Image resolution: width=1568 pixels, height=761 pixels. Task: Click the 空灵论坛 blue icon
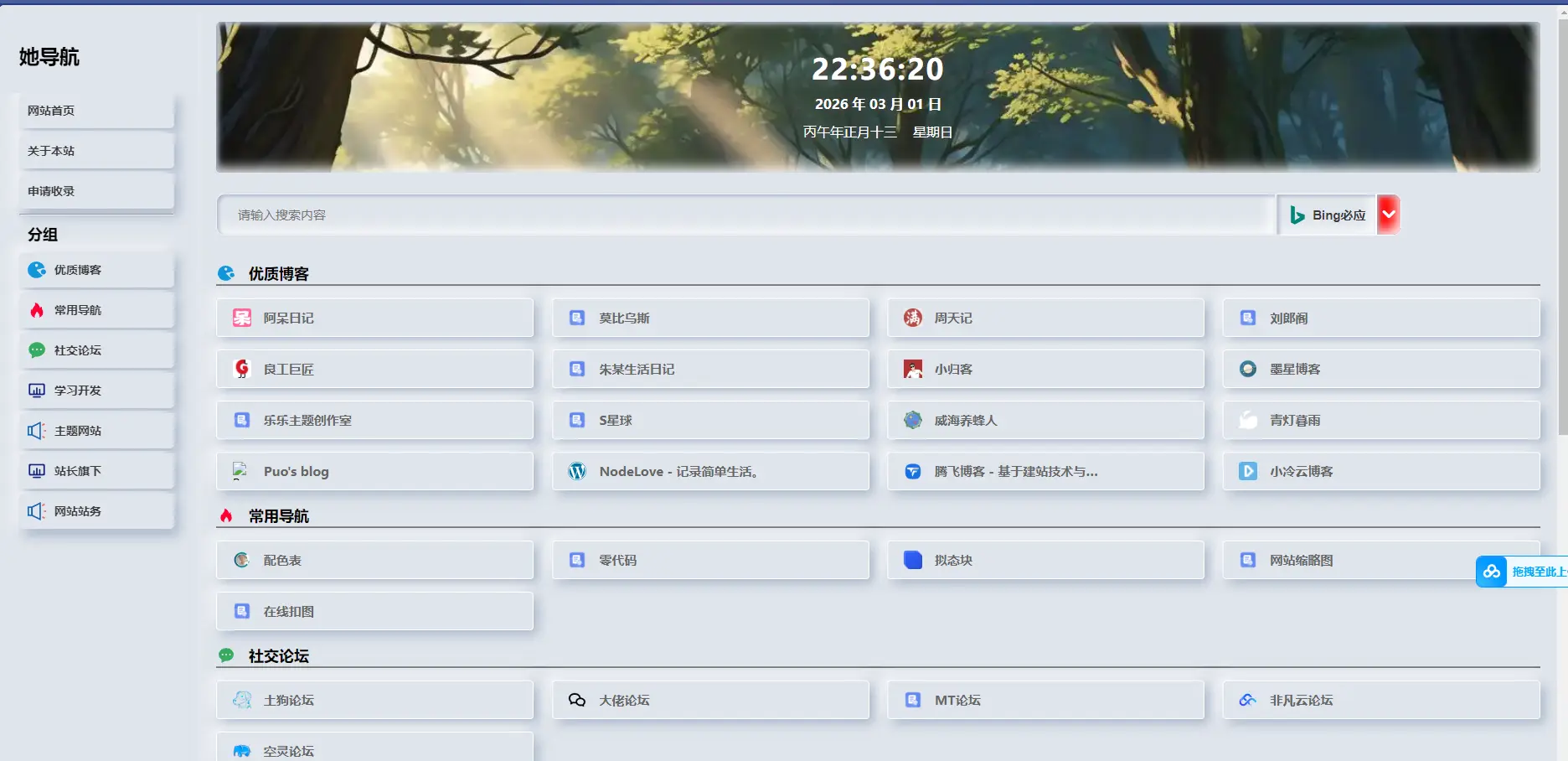coord(242,752)
